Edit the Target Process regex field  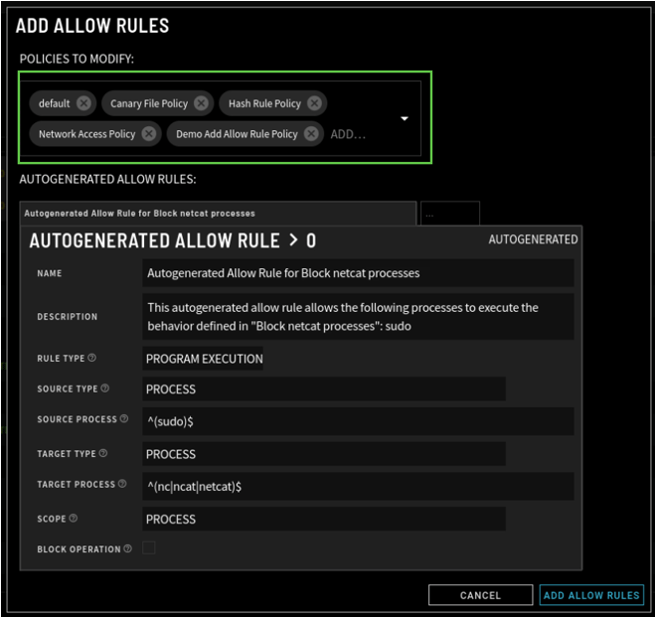pyautogui.click(x=358, y=487)
